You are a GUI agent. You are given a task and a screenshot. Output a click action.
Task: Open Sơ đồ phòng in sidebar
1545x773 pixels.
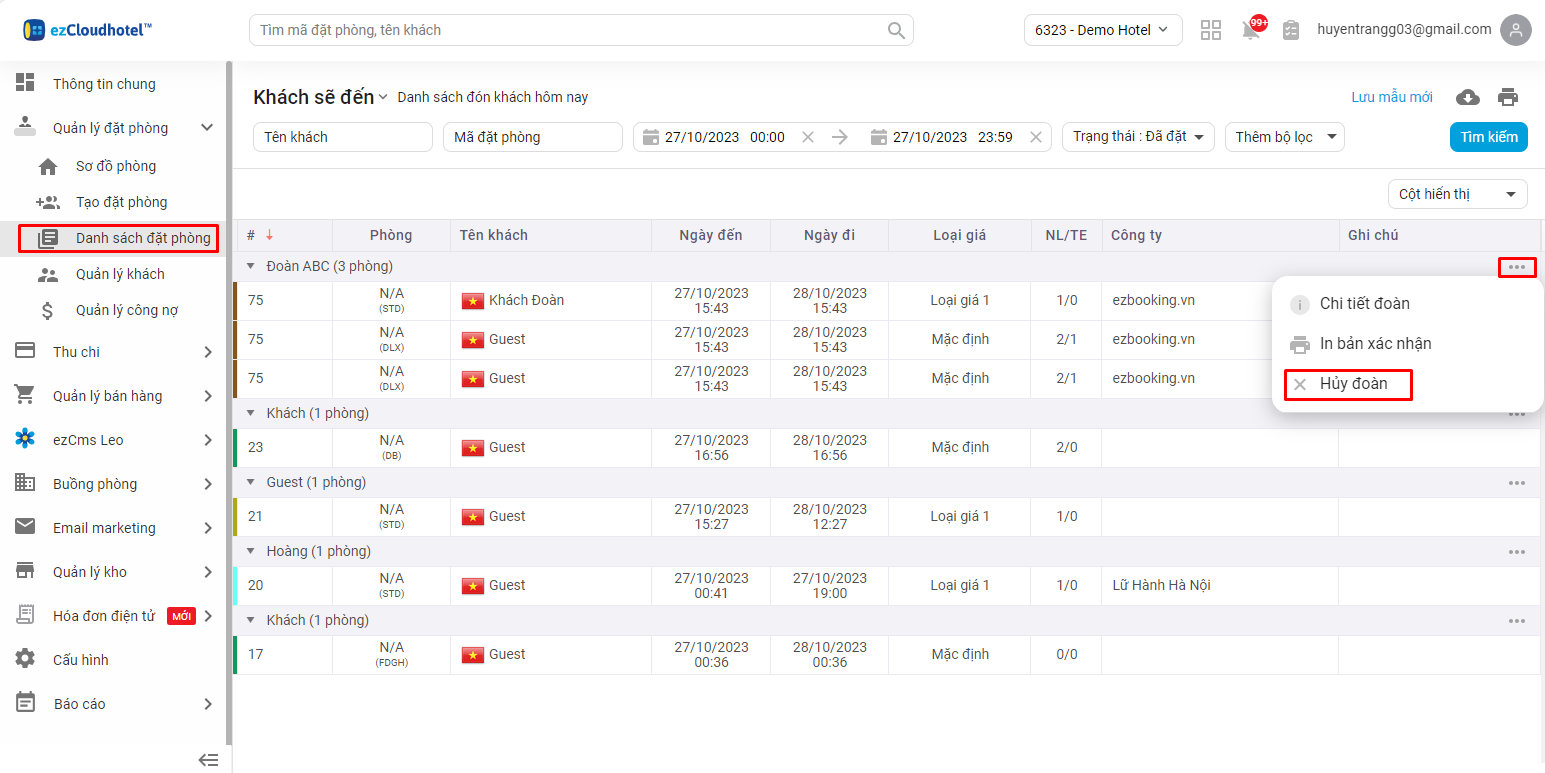coord(116,166)
